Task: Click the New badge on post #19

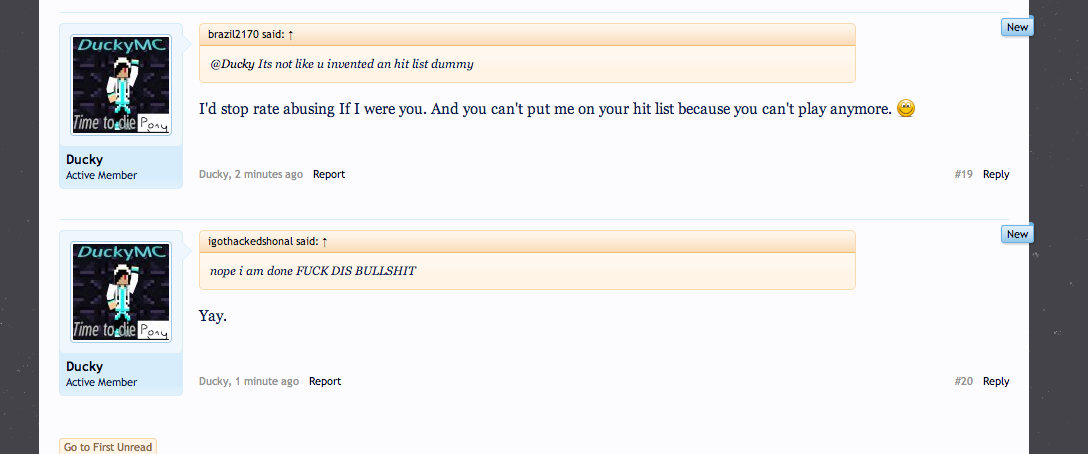Action: 1017,27
